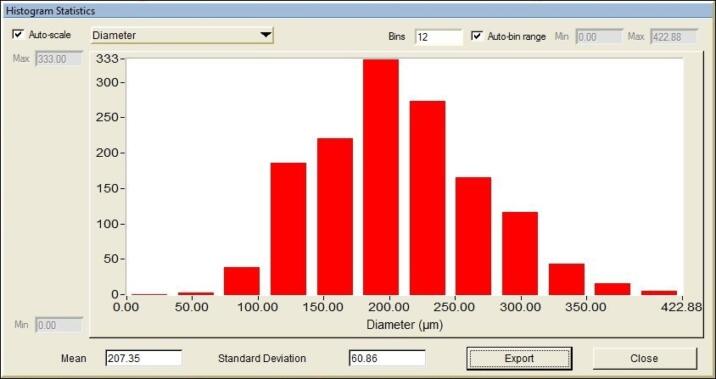Click the 'Bins' label
This screenshot has width=716, height=379.
397,37
